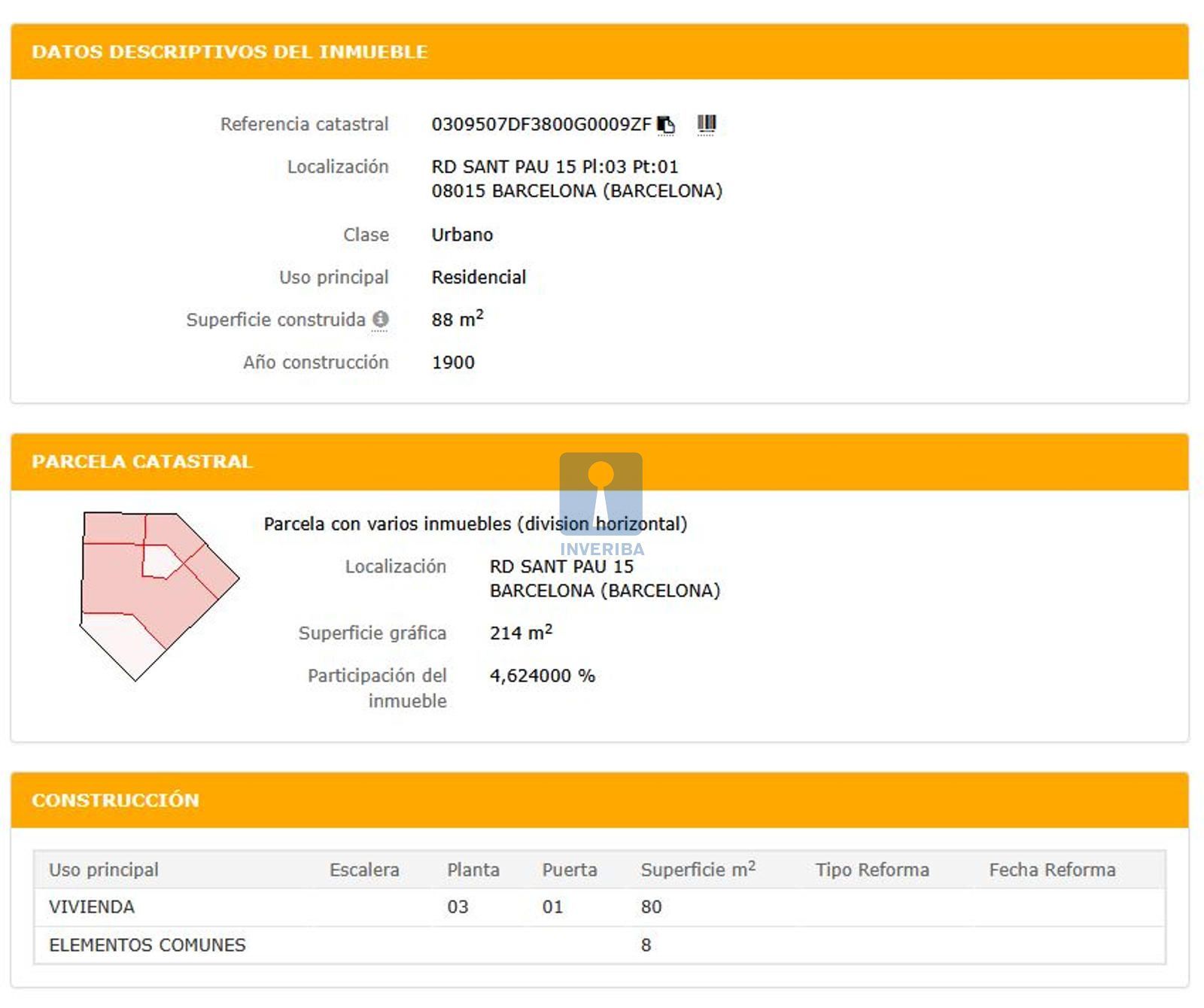This screenshot has height=1008, width=1204.
Task: Click the address RD SANT PAU 15 Pl:03 Pt:01
Action: [x=555, y=167]
